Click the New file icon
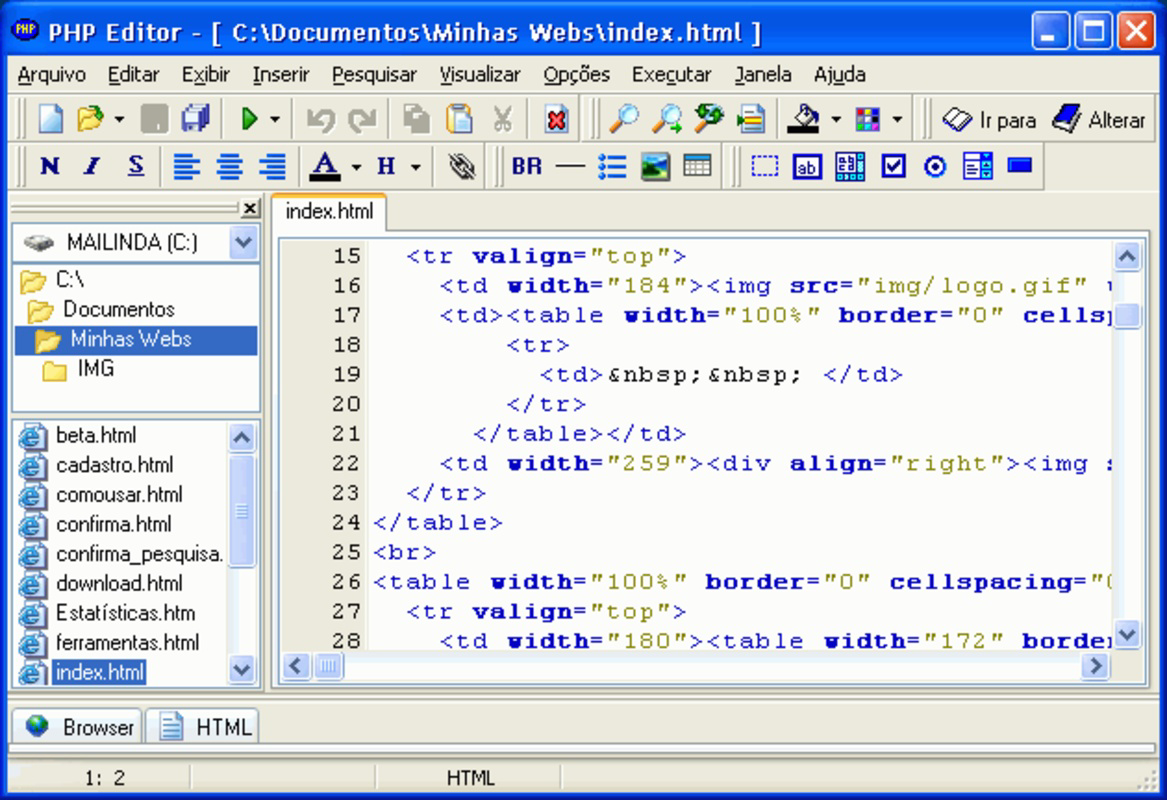 [x=50, y=120]
